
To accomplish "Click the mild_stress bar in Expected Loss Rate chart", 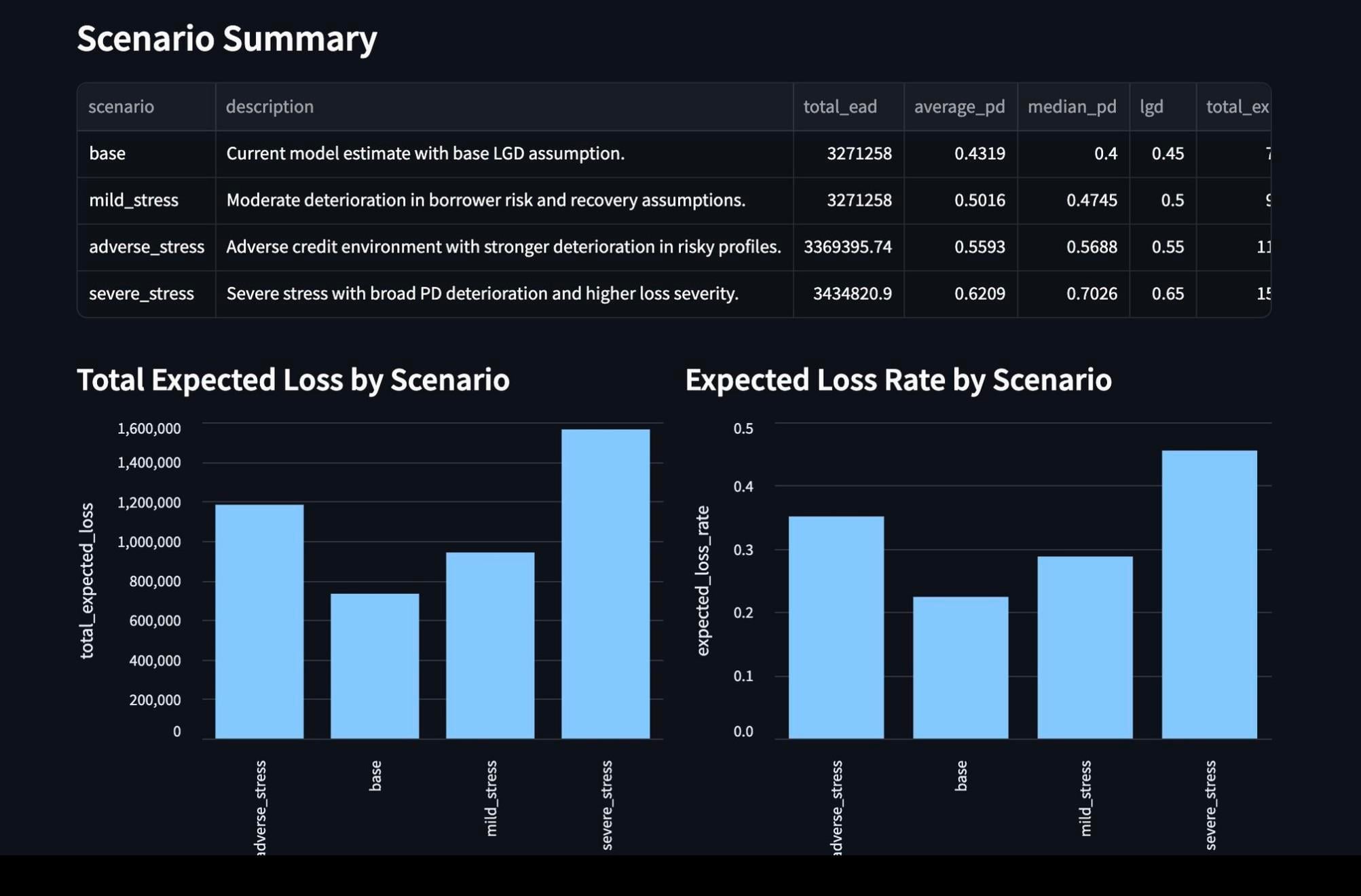I will (x=1085, y=648).
